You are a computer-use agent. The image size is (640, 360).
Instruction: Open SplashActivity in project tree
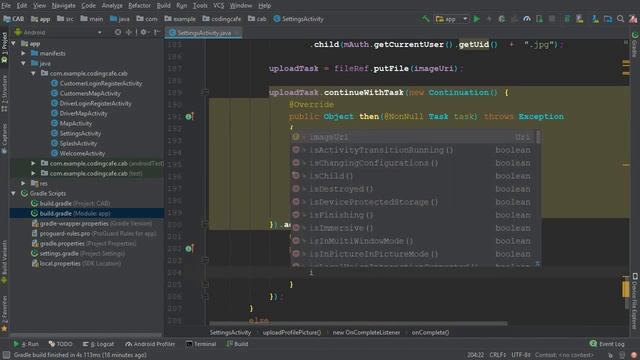coord(74,143)
